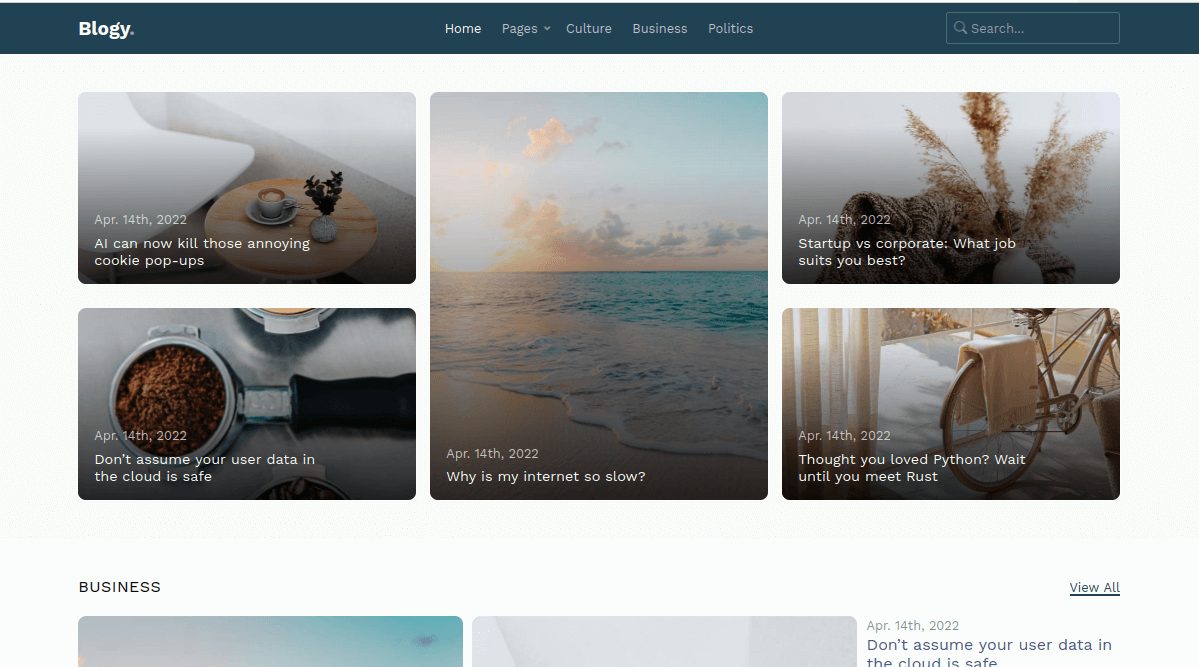1199x667 pixels.
Task: Read 'Why is my internet so slow?'
Action: pyautogui.click(x=546, y=476)
